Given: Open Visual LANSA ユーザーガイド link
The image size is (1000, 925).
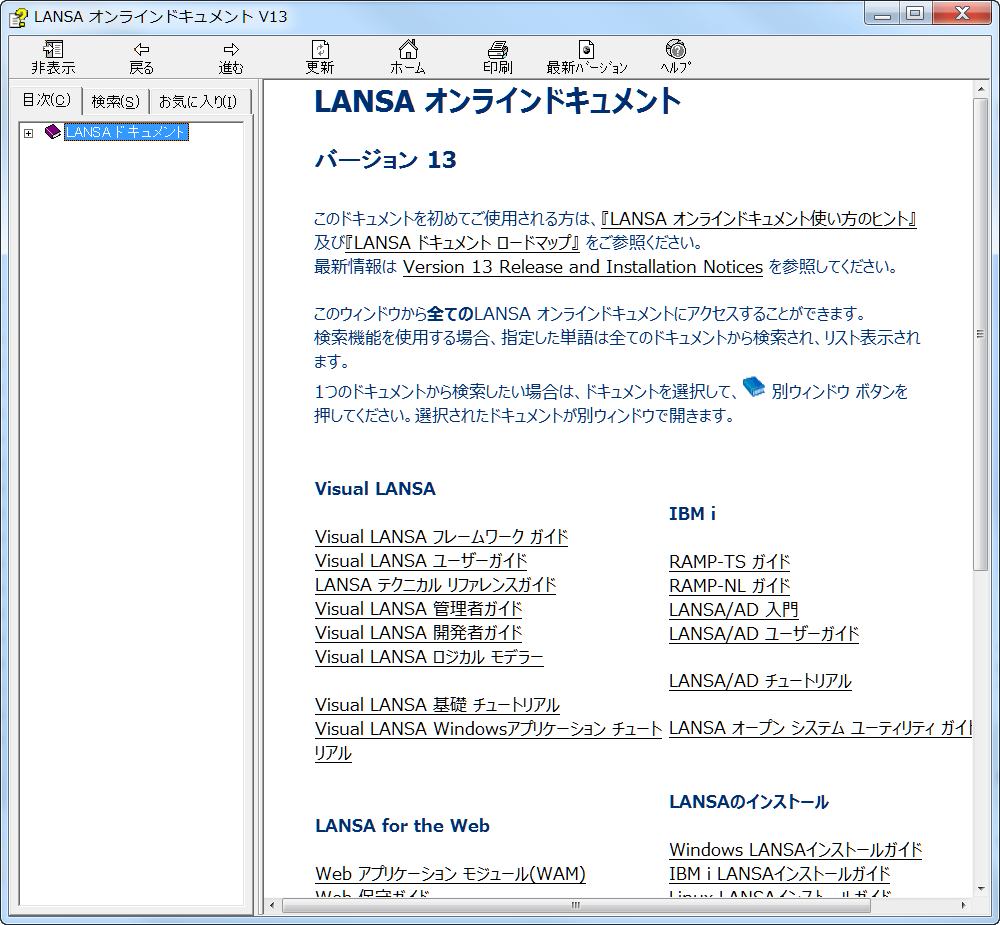Looking at the screenshot, I should click(x=421, y=561).
